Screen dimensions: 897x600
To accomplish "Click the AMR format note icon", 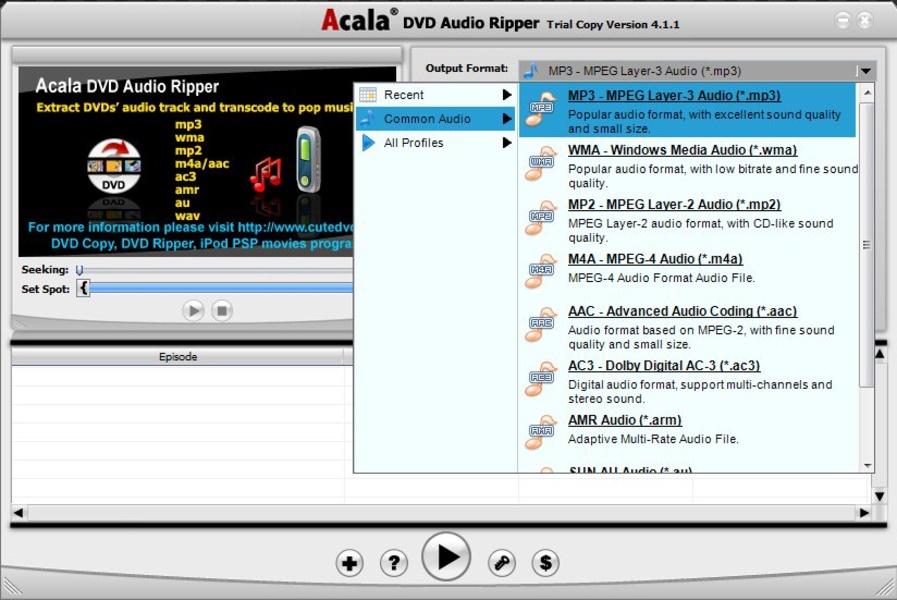I will tap(541, 432).
